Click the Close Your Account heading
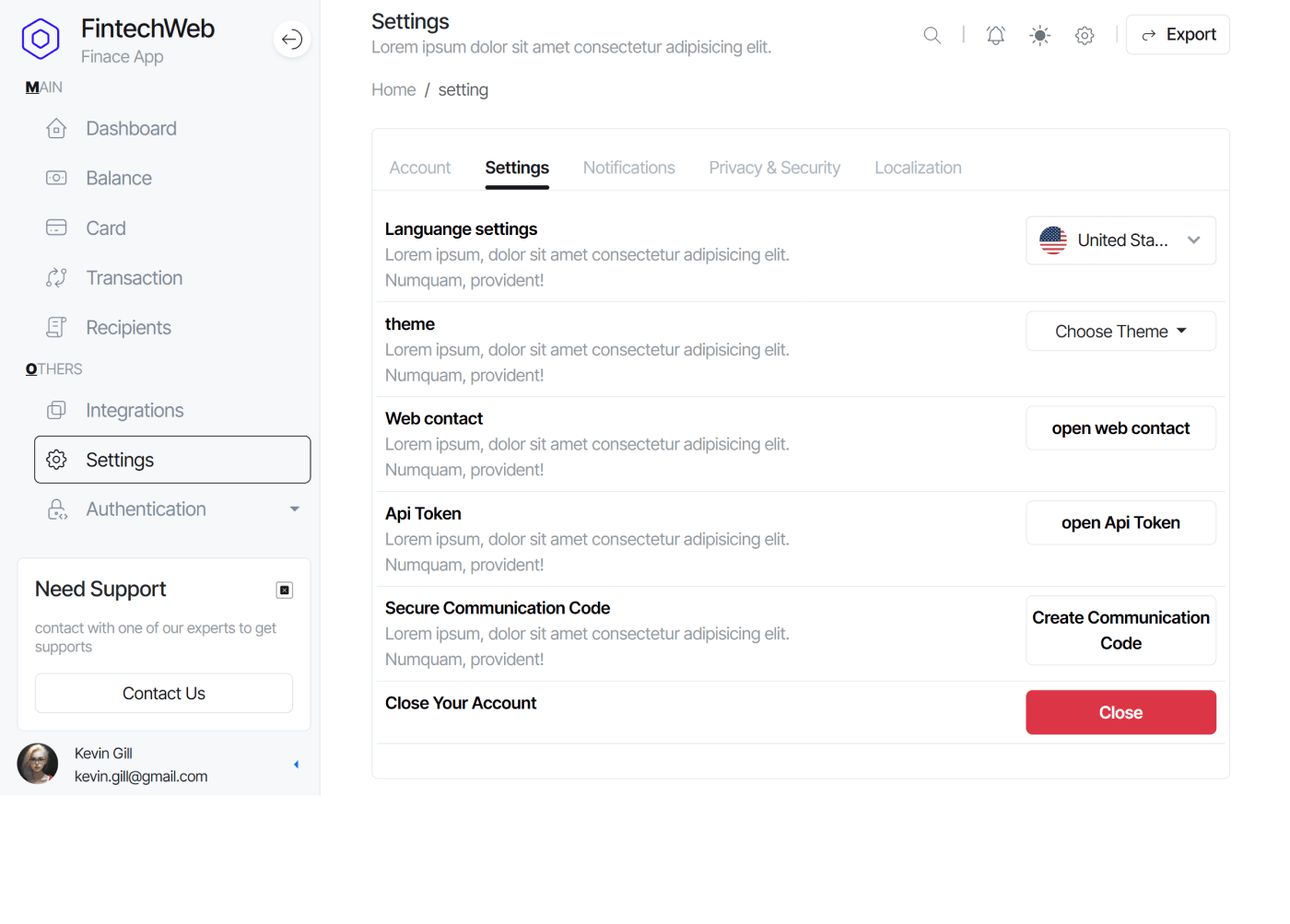Image resolution: width=1290 pixels, height=924 pixels. coord(461,703)
